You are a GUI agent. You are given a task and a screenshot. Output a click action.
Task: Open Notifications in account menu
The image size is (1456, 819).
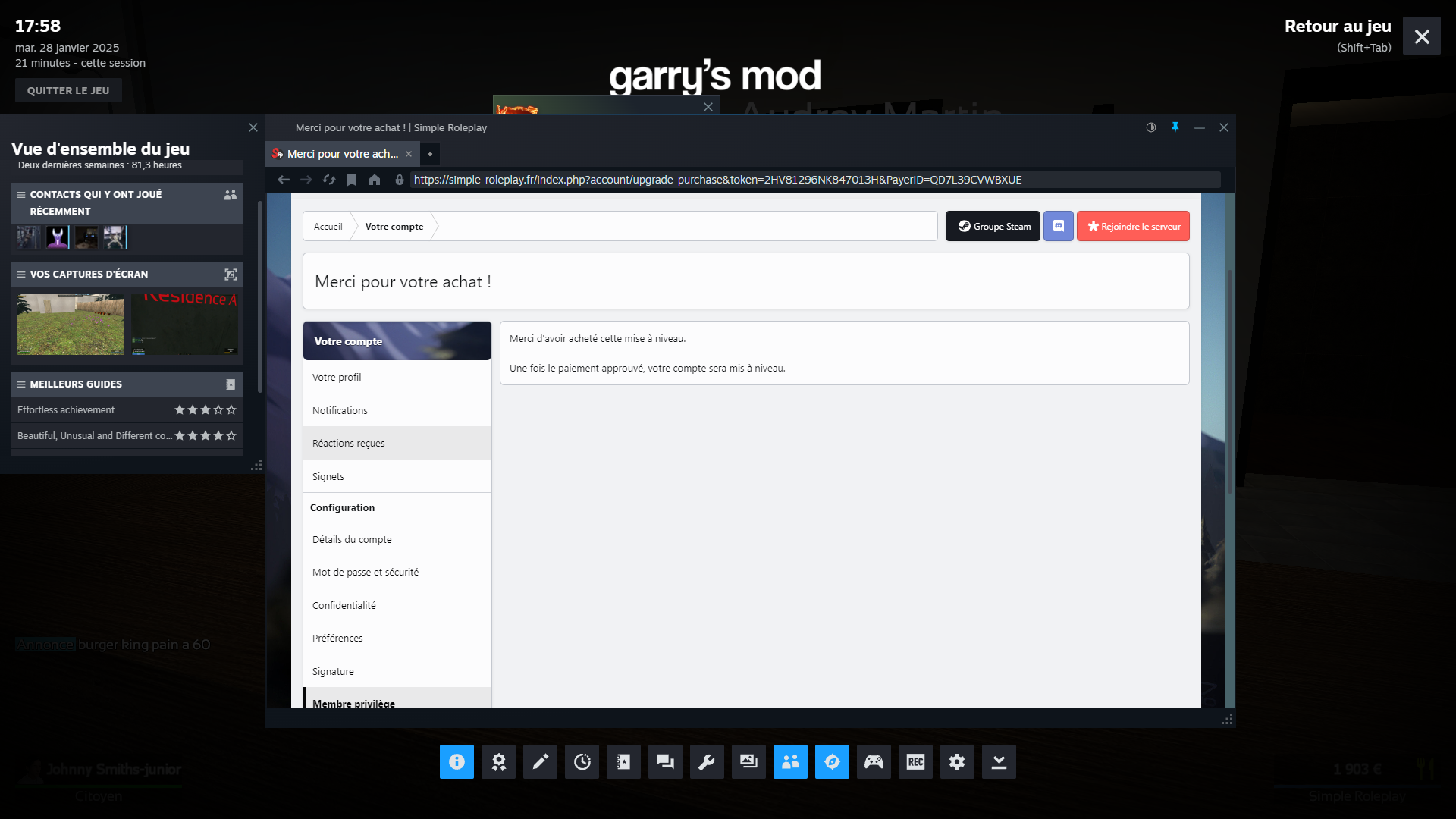[x=397, y=410]
